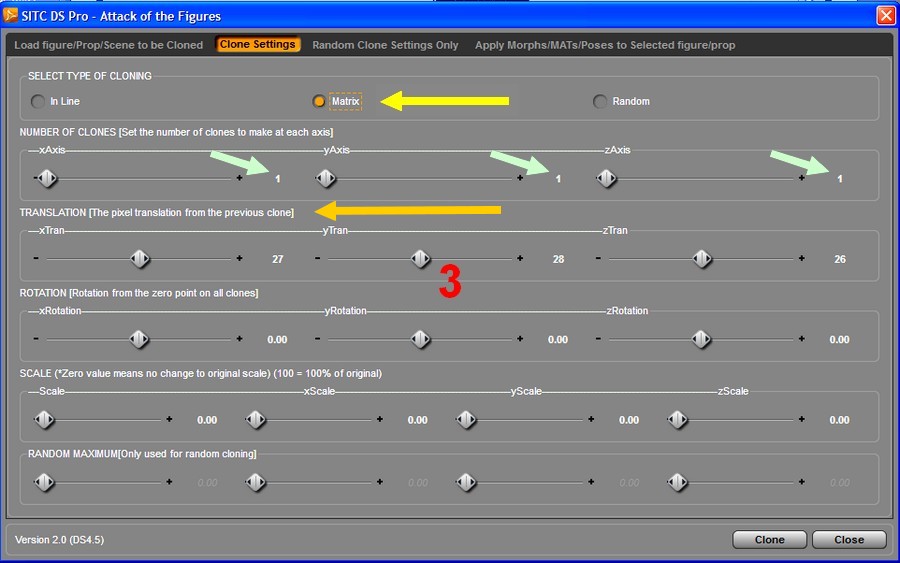The height and width of the screenshot is (563, 900).
Task: Click zTran value 26
Action: (x=840, y=259)
